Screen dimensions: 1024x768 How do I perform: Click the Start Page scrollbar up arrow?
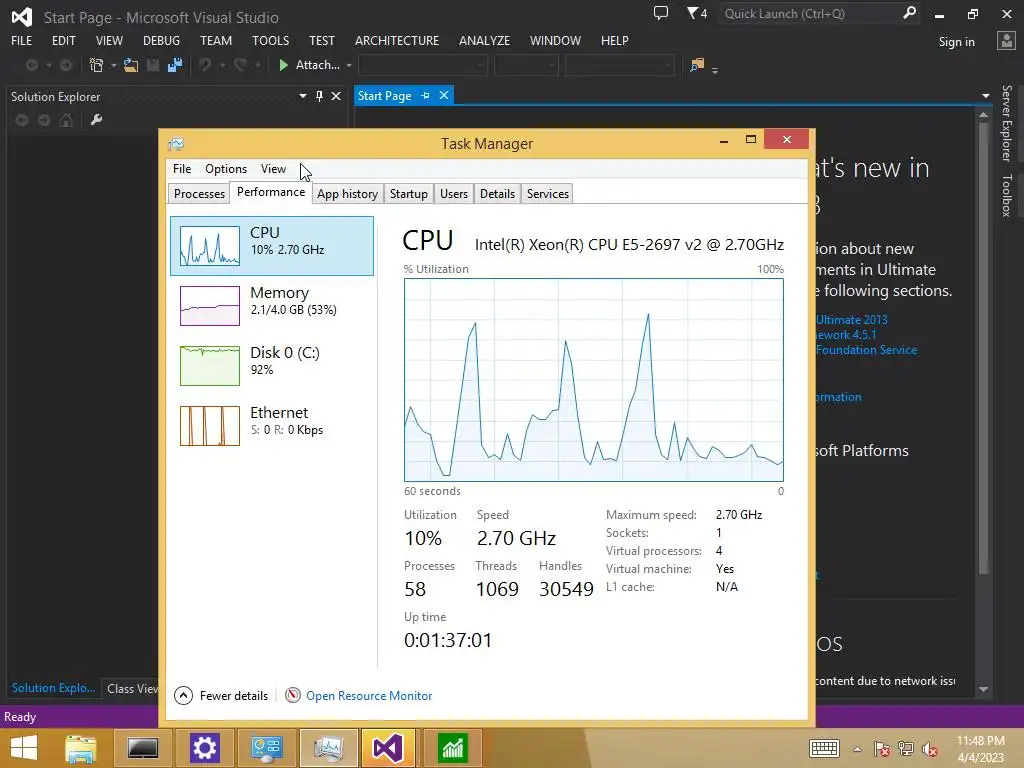coord(984,116)
